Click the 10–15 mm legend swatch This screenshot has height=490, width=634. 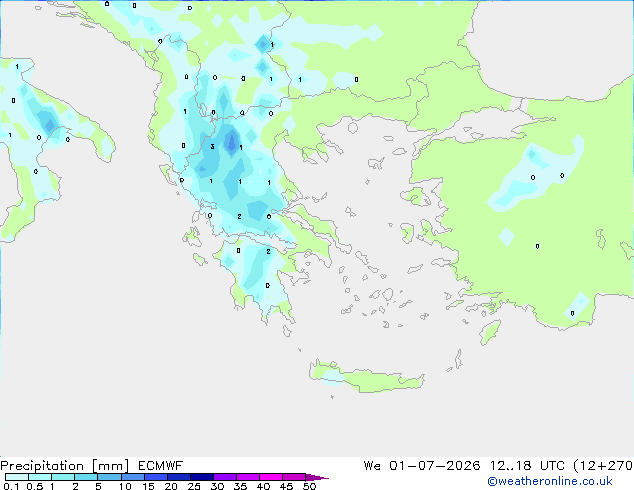(133, 477)
